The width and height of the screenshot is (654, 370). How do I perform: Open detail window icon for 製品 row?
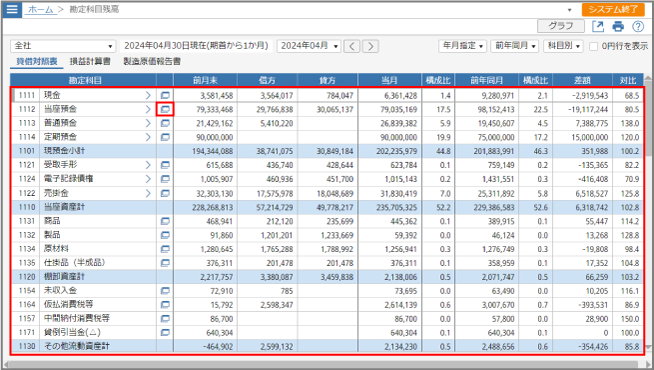tap(165, 235)
